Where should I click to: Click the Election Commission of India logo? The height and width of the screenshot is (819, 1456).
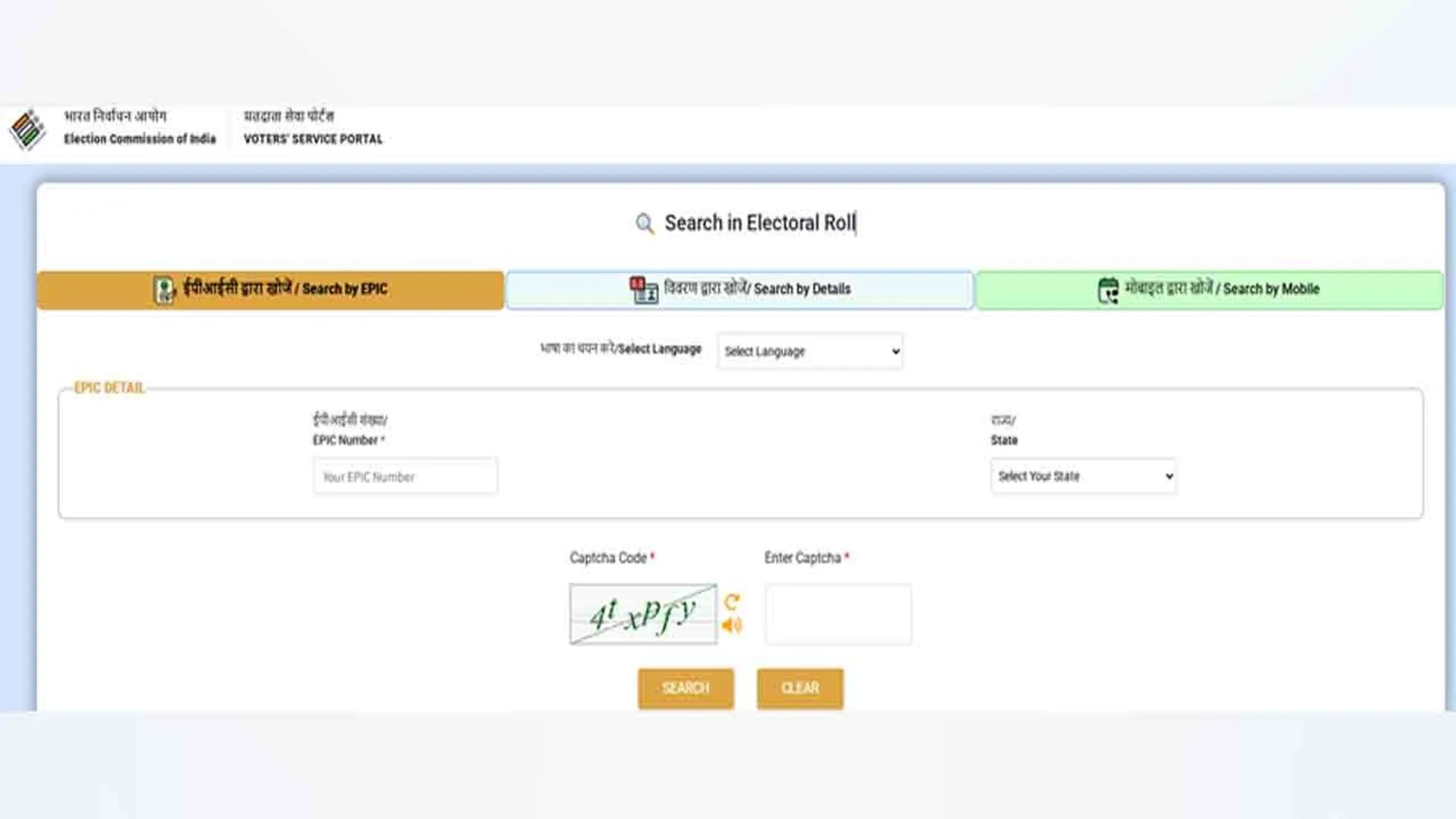(x=29, y=129)
